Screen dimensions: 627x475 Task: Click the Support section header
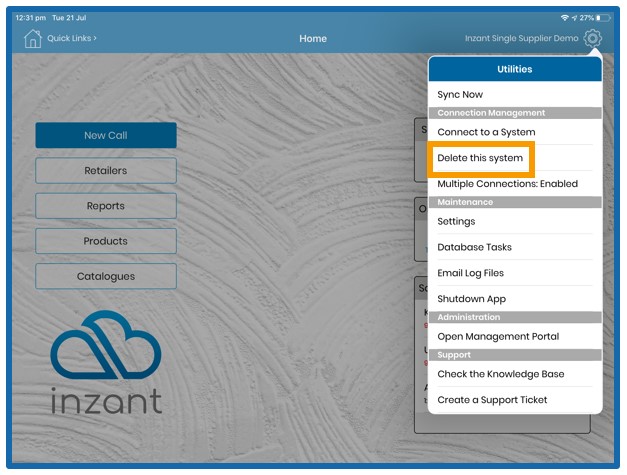pos(515,355)
